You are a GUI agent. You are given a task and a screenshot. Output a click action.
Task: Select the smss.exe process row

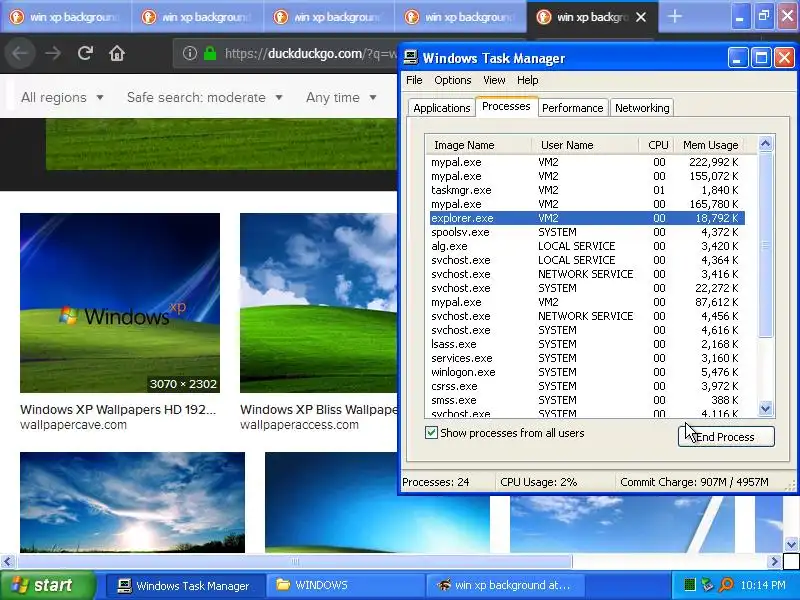tap(586, 400)
